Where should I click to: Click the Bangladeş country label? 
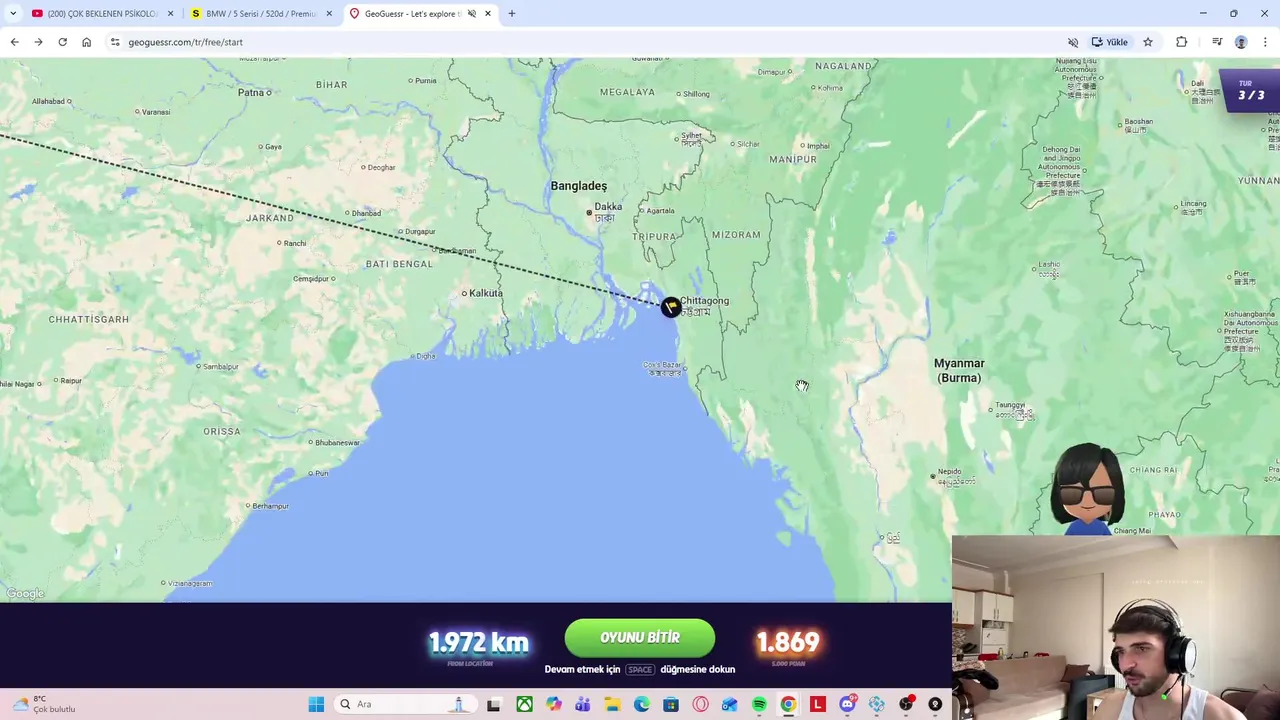click(x=579, y=186)
